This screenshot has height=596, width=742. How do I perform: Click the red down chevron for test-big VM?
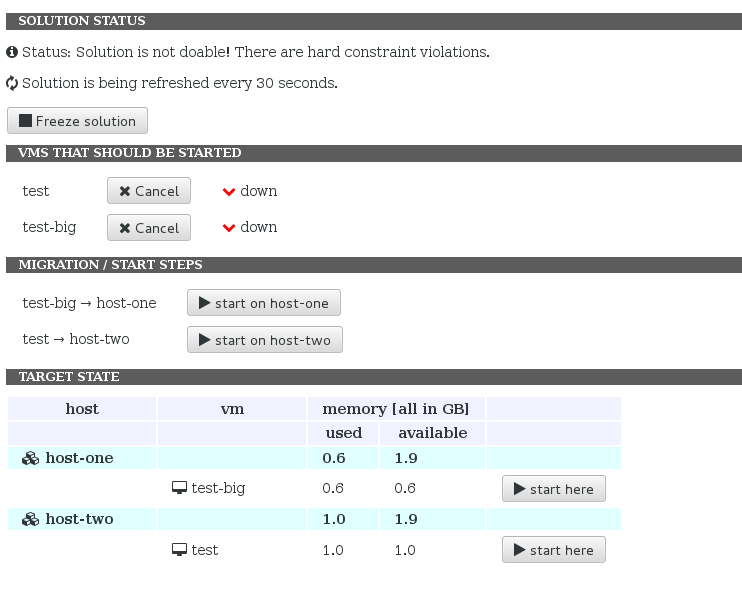pyautogui.click(x=229, y=228)
